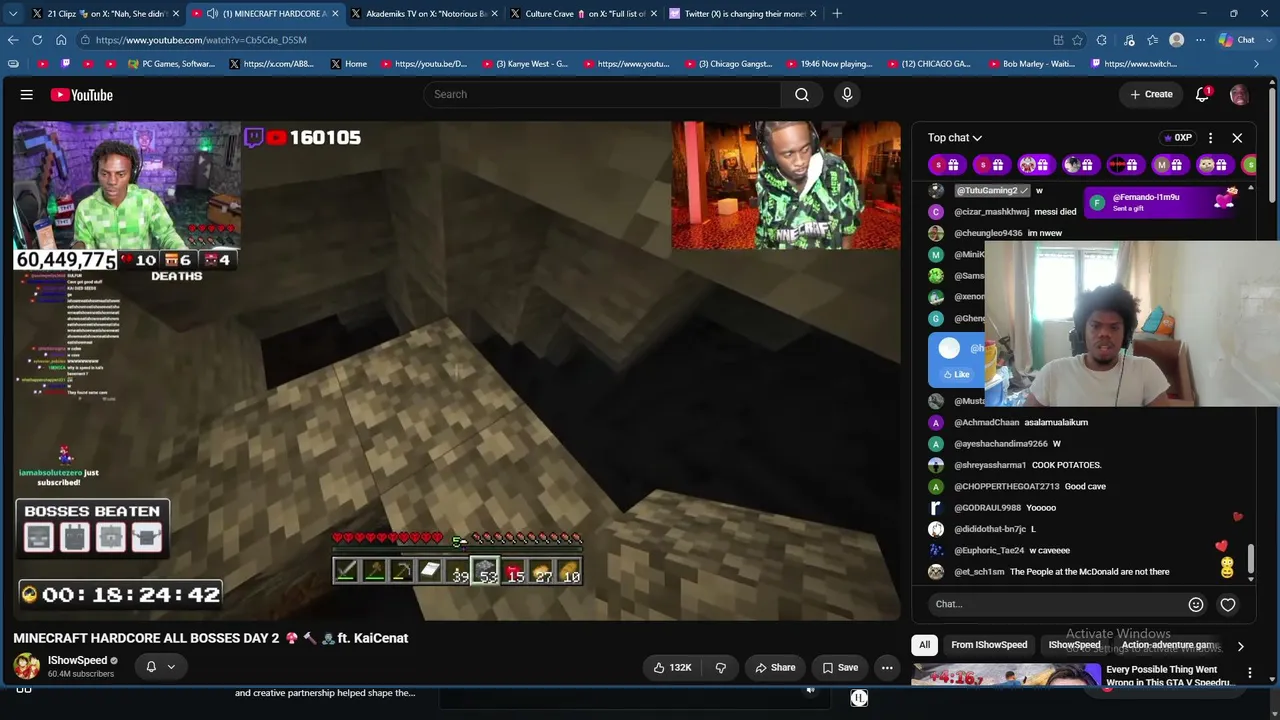Open the YouTube guide hamburger menu

[x=27, y=95]
